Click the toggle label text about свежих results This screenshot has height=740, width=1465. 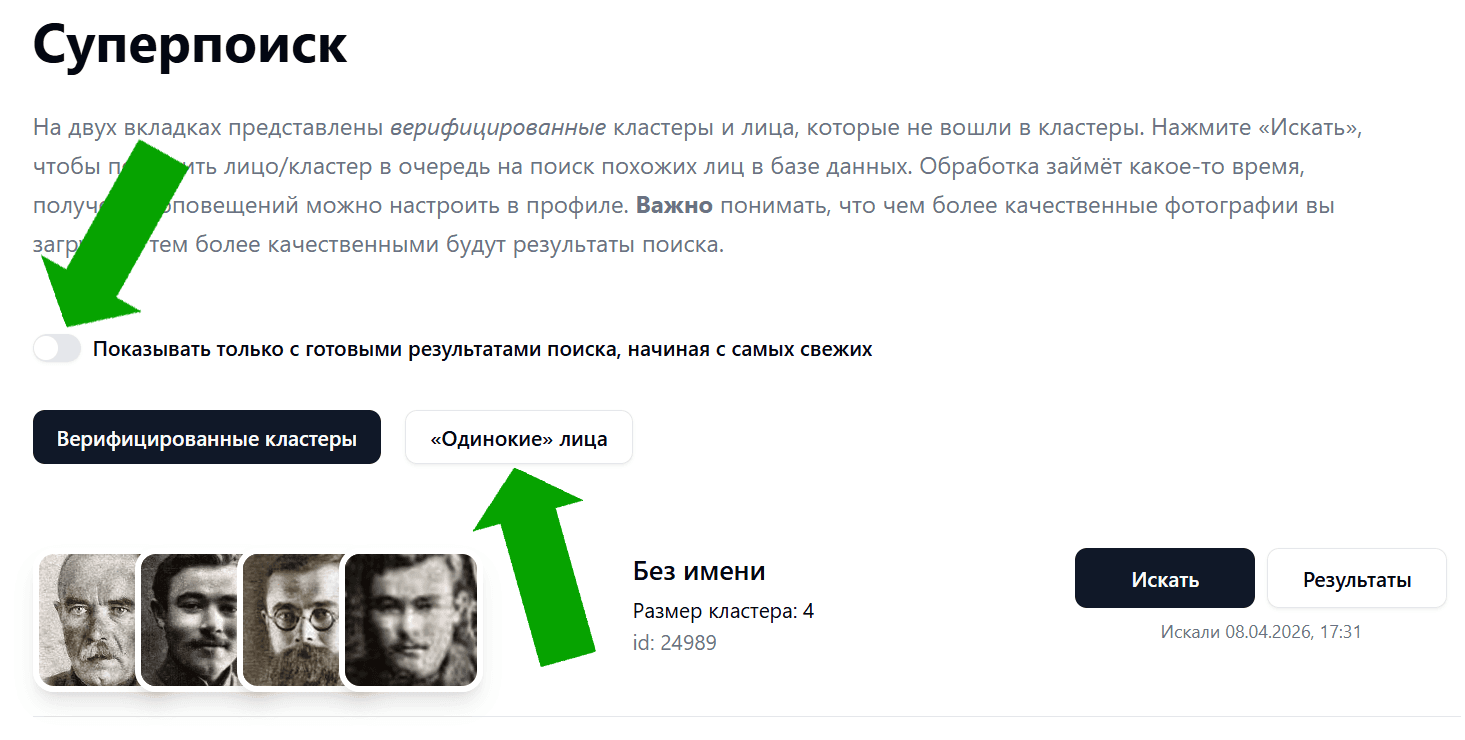click(x=481, y=349)
